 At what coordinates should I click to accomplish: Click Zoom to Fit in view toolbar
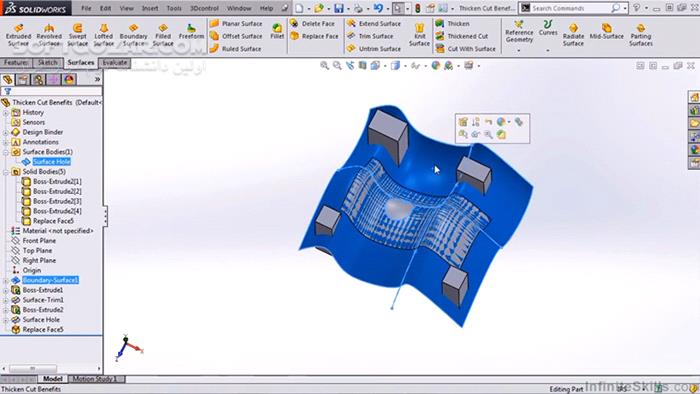coord(325,66)
